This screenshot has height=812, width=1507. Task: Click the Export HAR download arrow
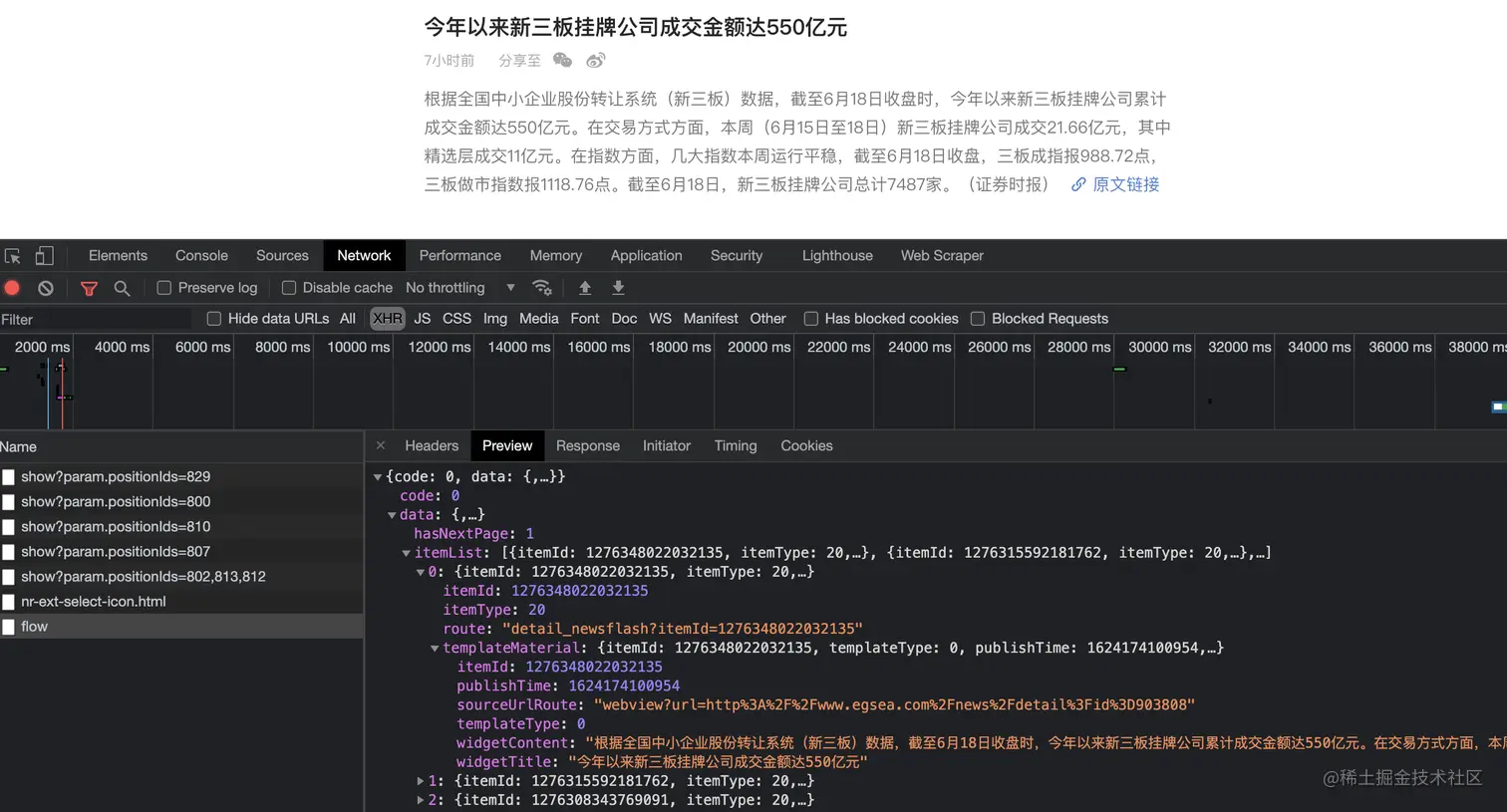(x=618, y=288)
